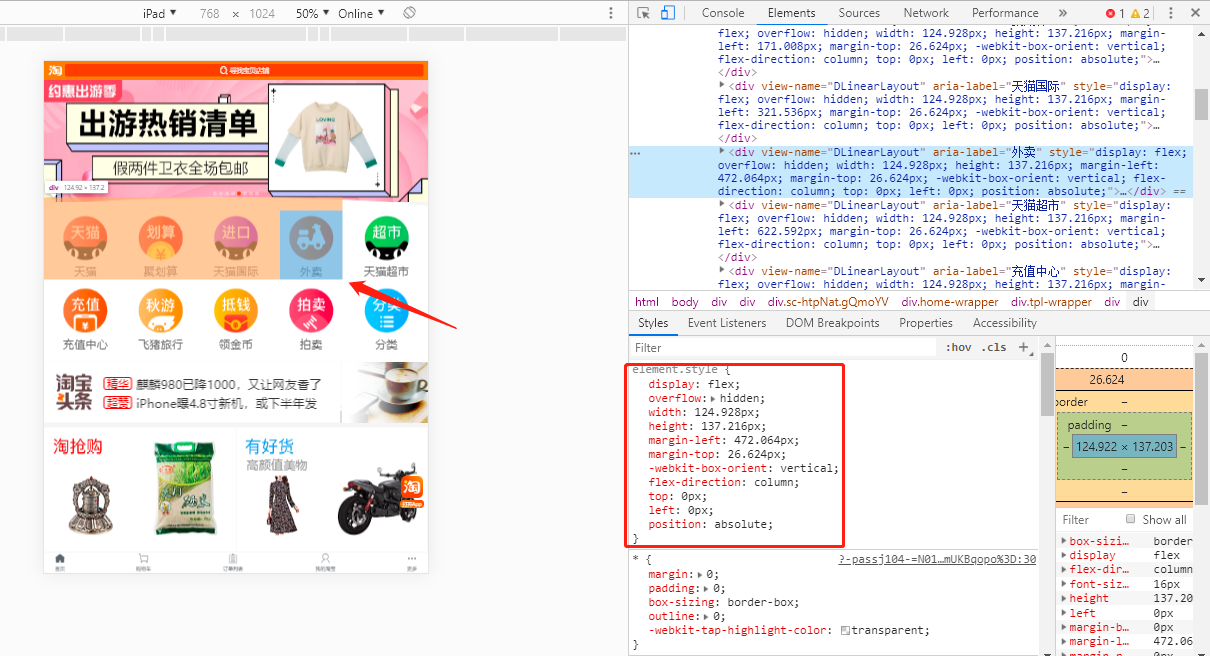Switch to the Sources tab

pyautogui.click(x=859, y=13)
